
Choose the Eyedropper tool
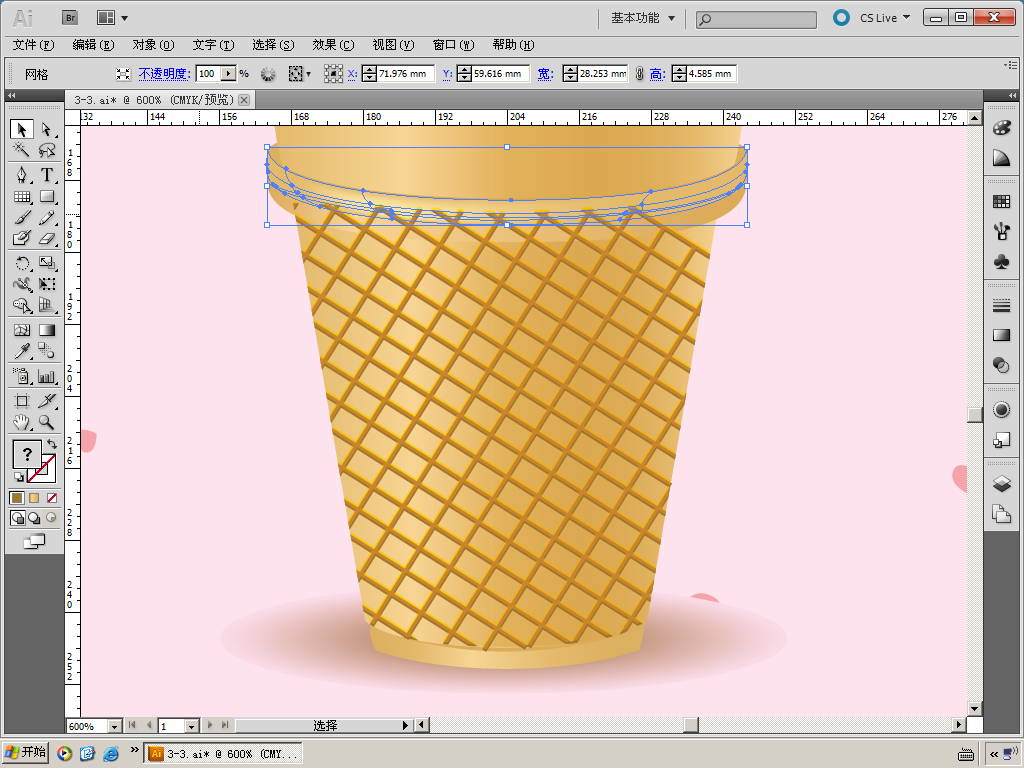click(21, 351)
